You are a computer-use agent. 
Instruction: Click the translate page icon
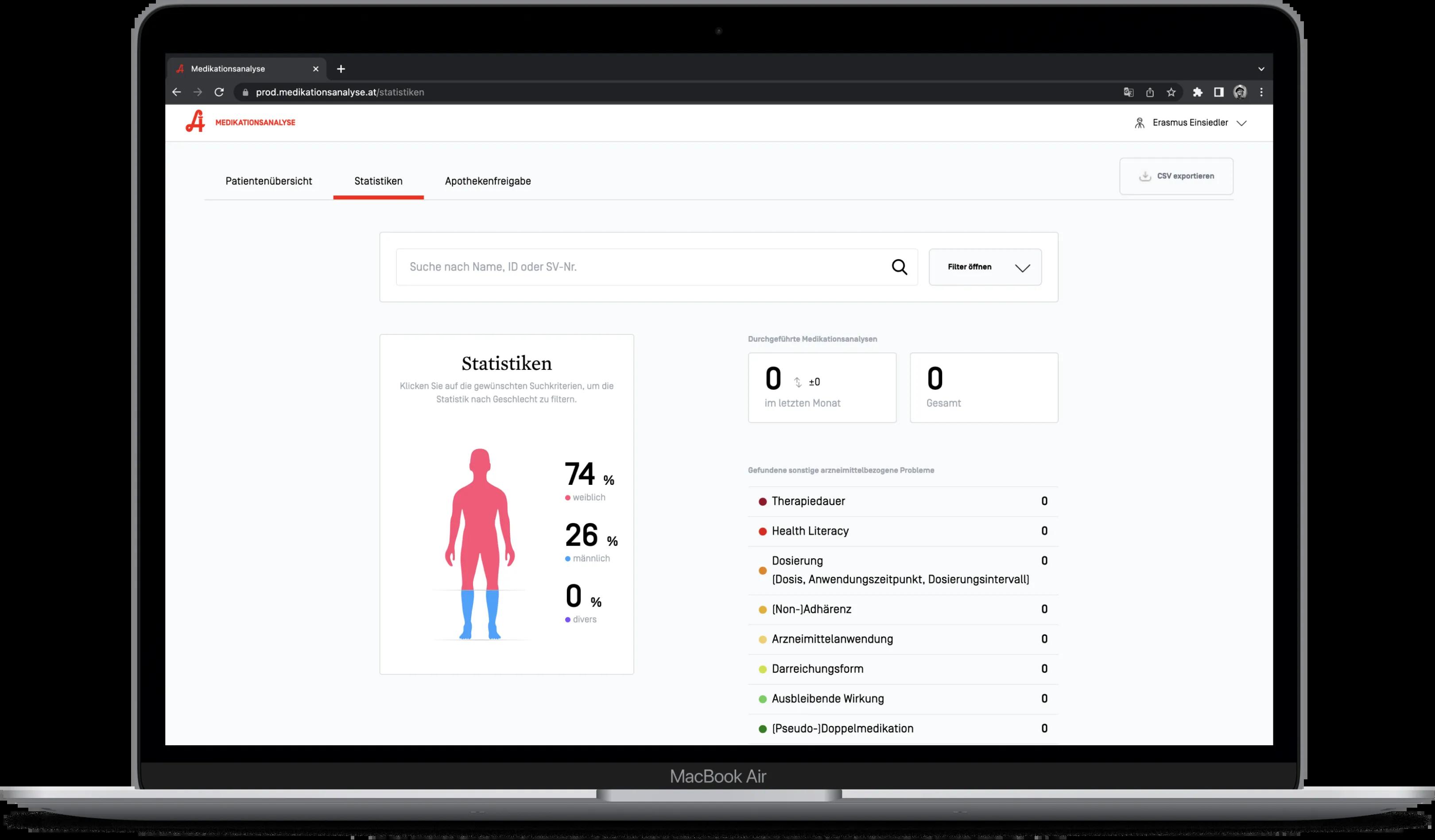click(1128, 92)
